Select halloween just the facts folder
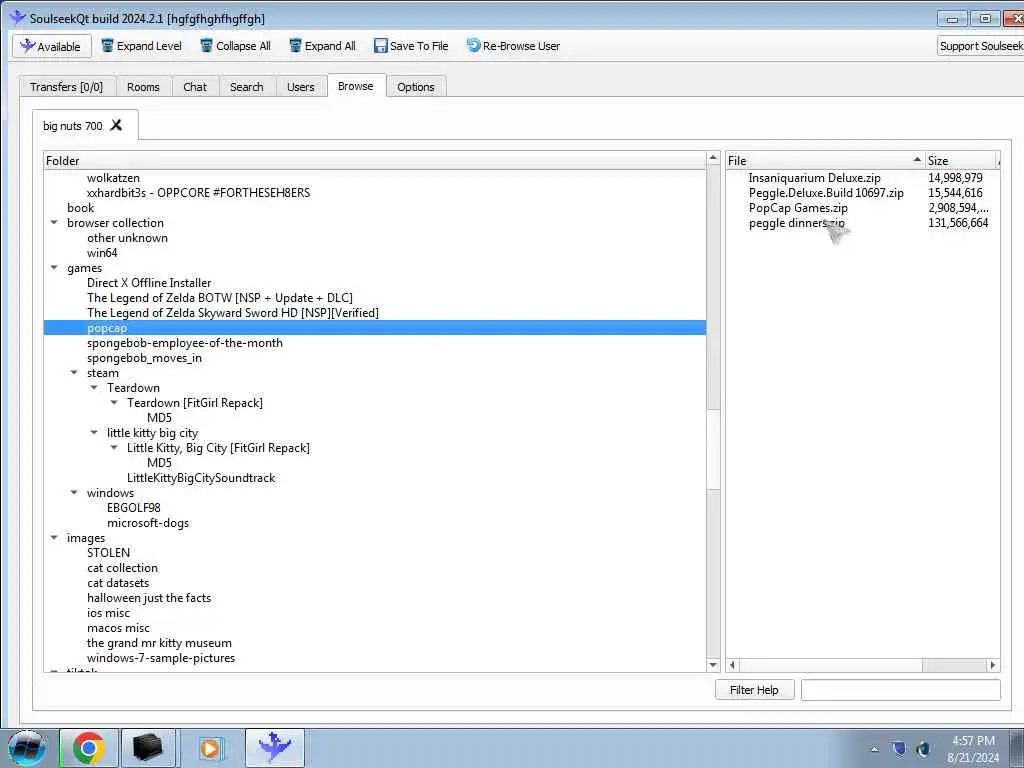The image size is (1024, 768). (149, 598)
